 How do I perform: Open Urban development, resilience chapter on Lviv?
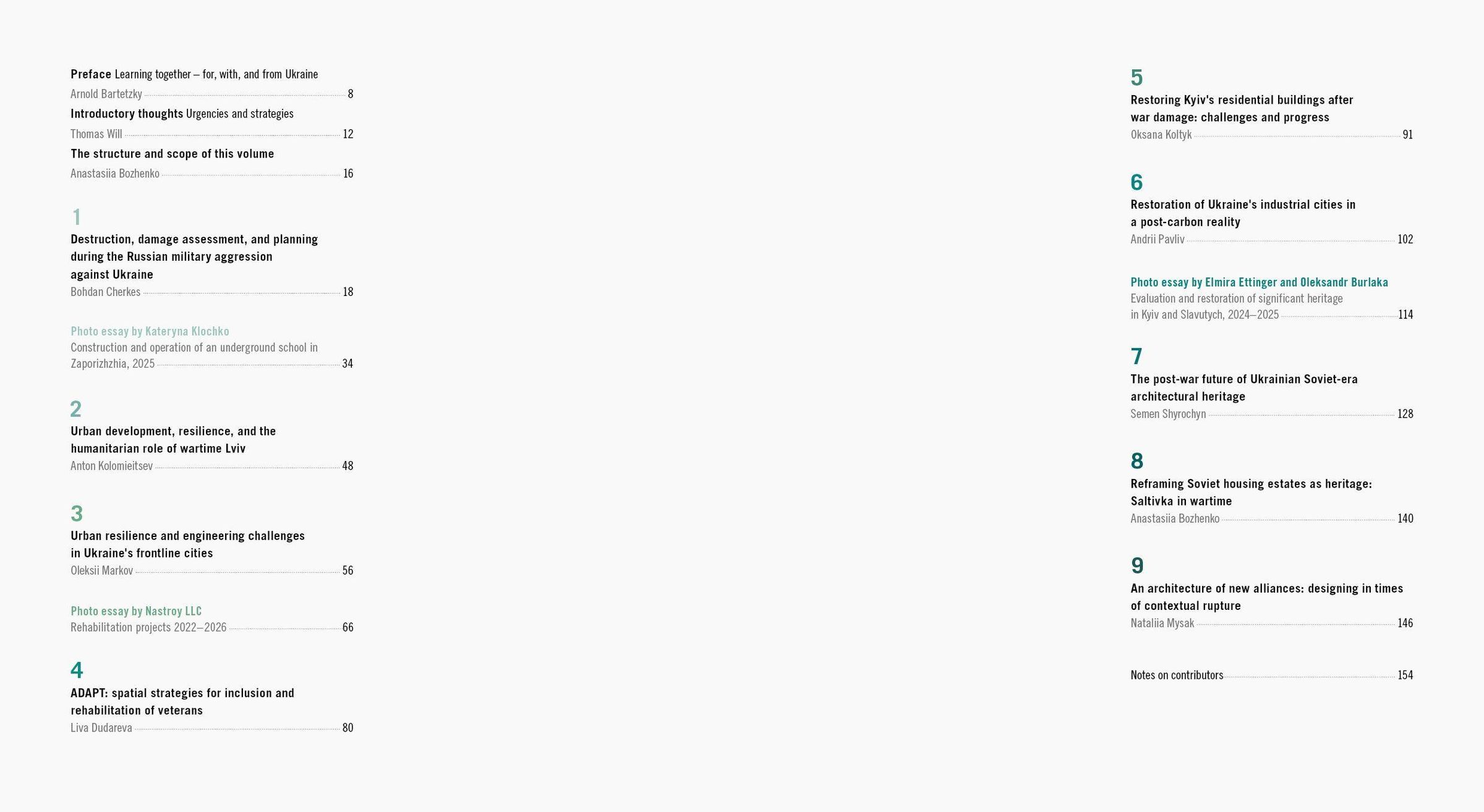coord(173,439)
